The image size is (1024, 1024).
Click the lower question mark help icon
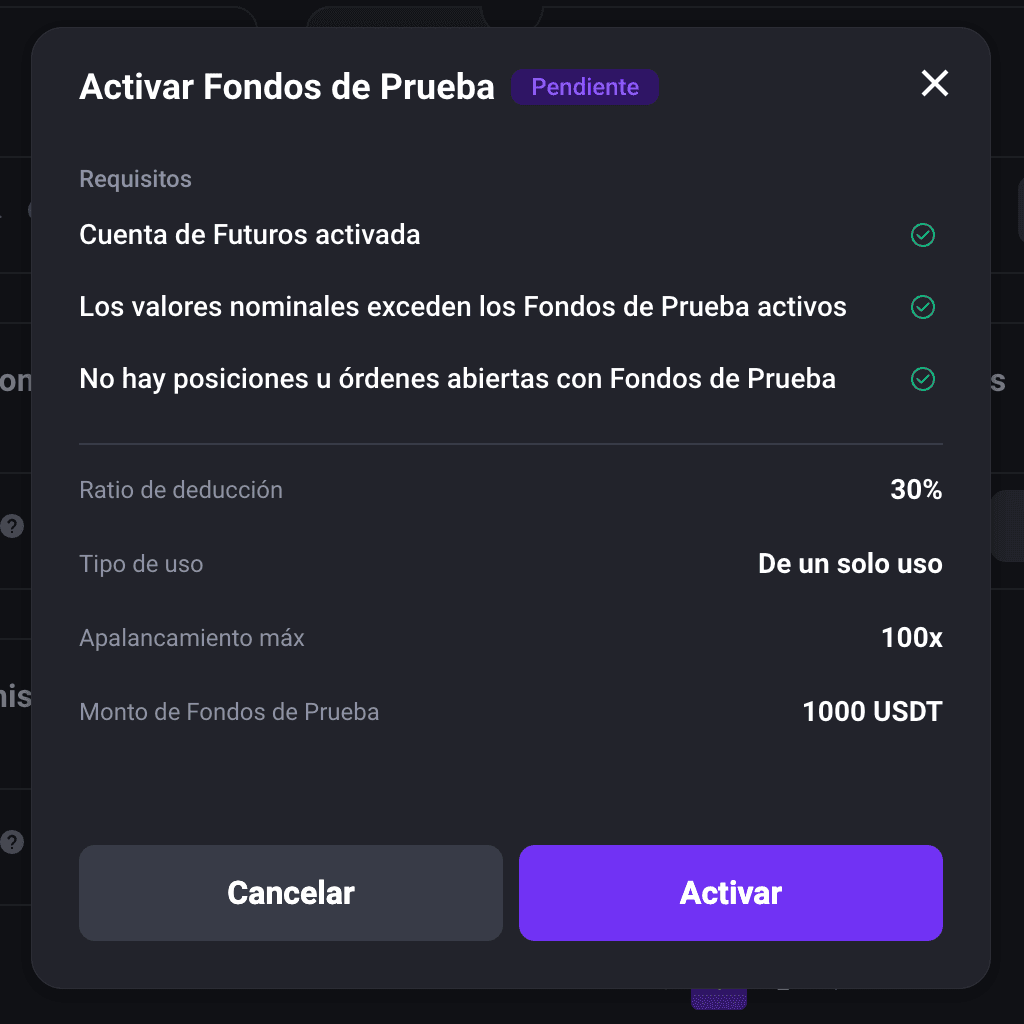coord(12,842)
